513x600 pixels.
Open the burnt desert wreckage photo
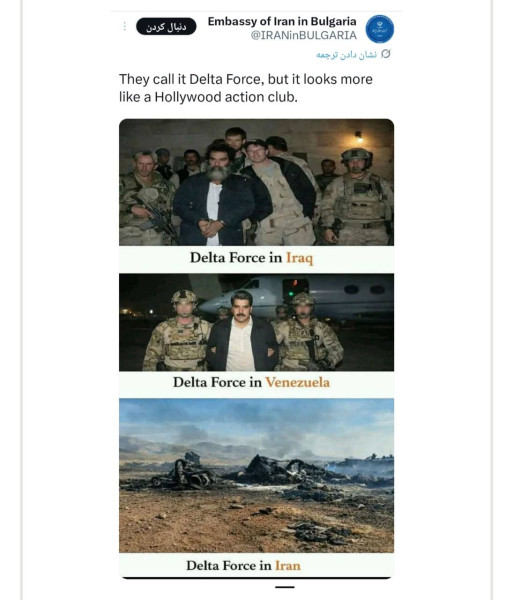tap(256, 475)
